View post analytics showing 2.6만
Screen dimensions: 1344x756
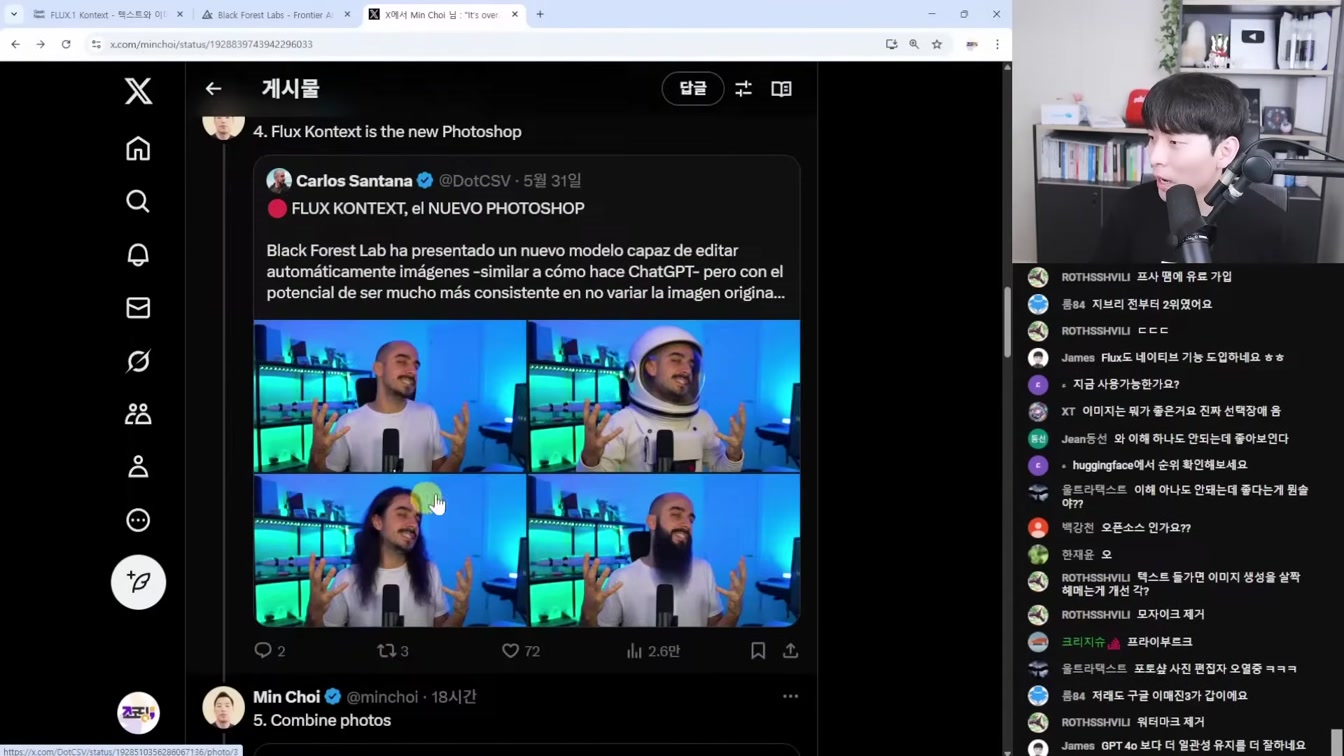click(x=653, y=651)
